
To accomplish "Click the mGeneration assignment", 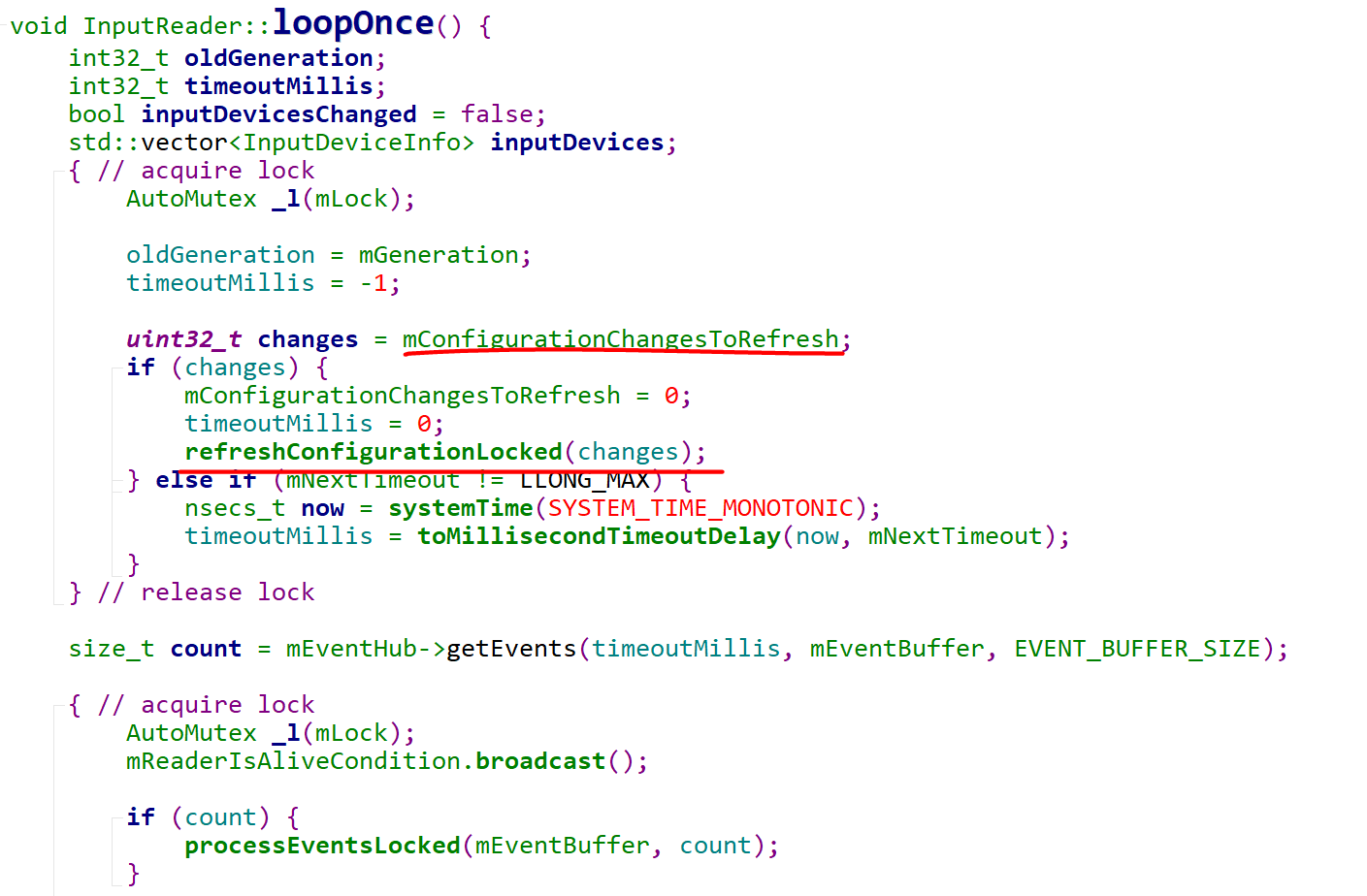I will pyautogui.click(x=439, y=254).
